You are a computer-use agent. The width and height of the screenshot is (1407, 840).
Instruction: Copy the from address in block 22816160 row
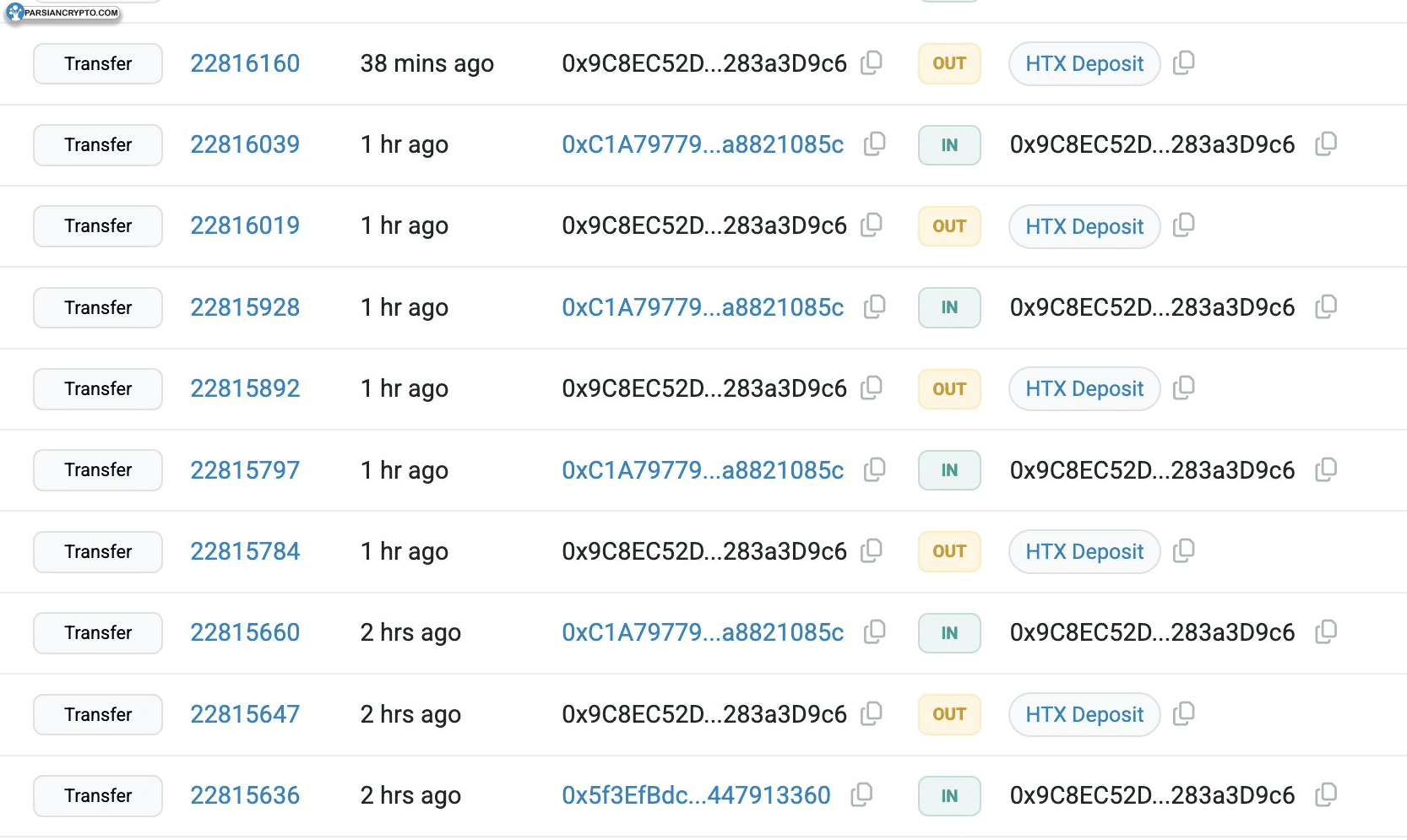(x=872, y=62)
